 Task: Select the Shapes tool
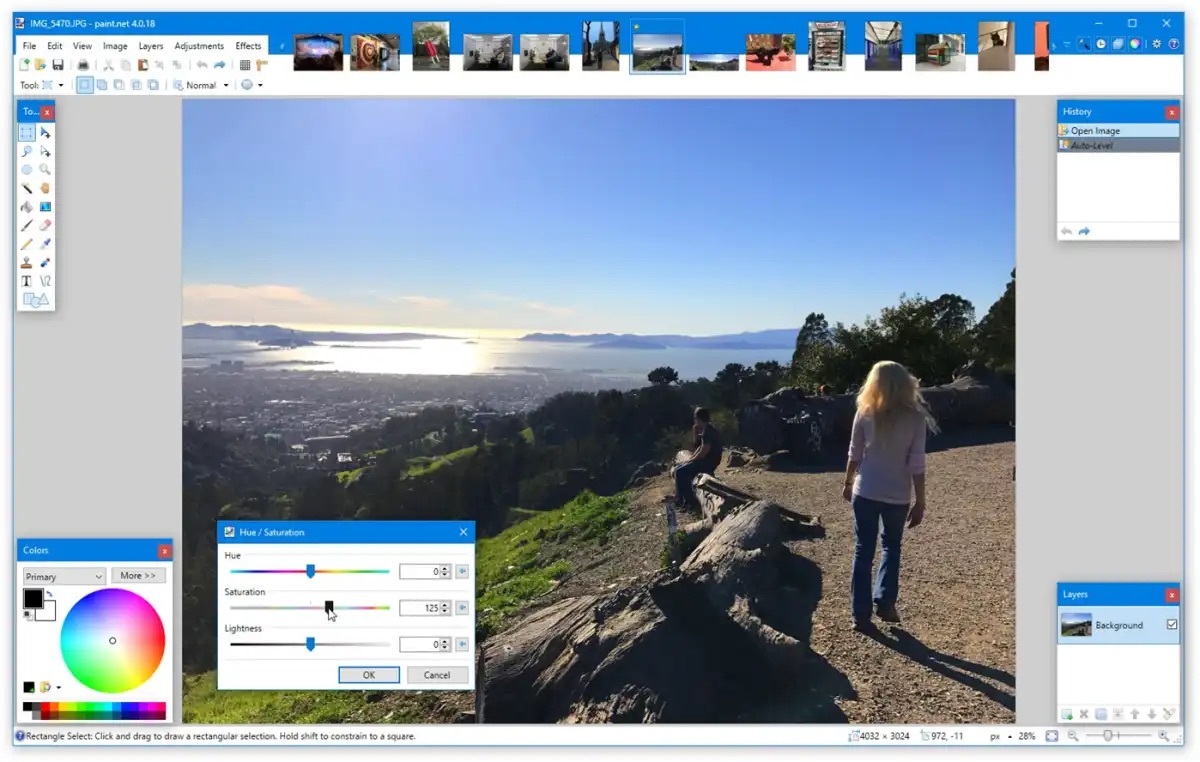35,299
